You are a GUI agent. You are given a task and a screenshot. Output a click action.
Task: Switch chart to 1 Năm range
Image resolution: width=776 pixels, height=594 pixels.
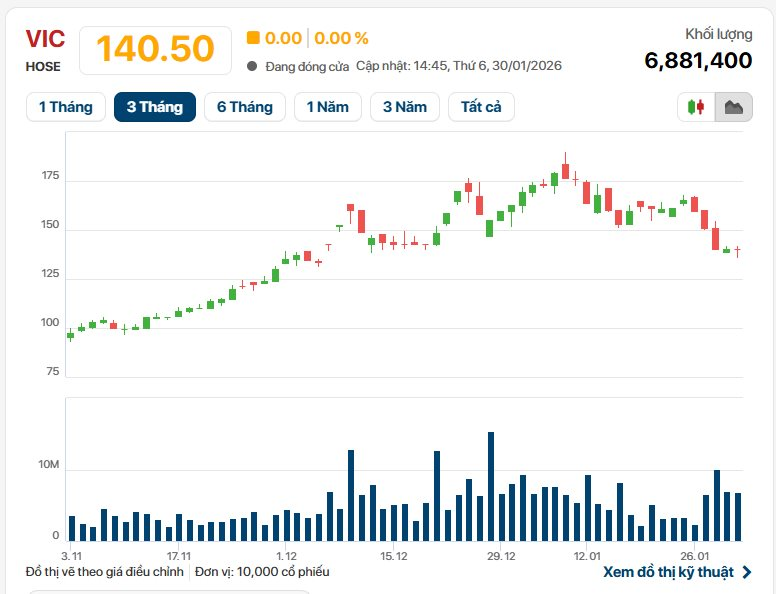pyautogui.click(x=327, y=107)
